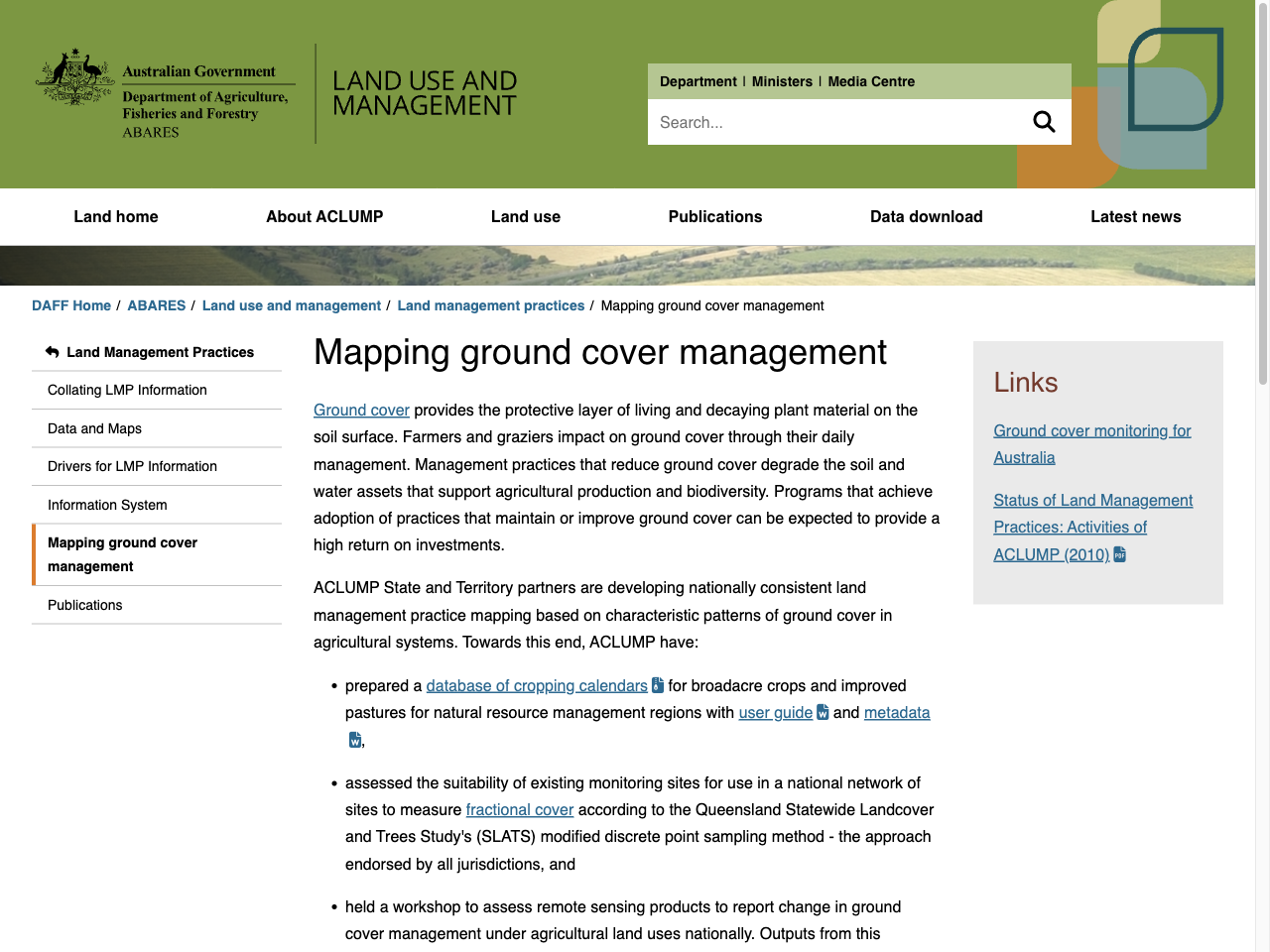Screen dimensions: 1270x952
Task: Click the LAND USE AND MANAGEMENT site logo
Action: (x=425, y=93)
